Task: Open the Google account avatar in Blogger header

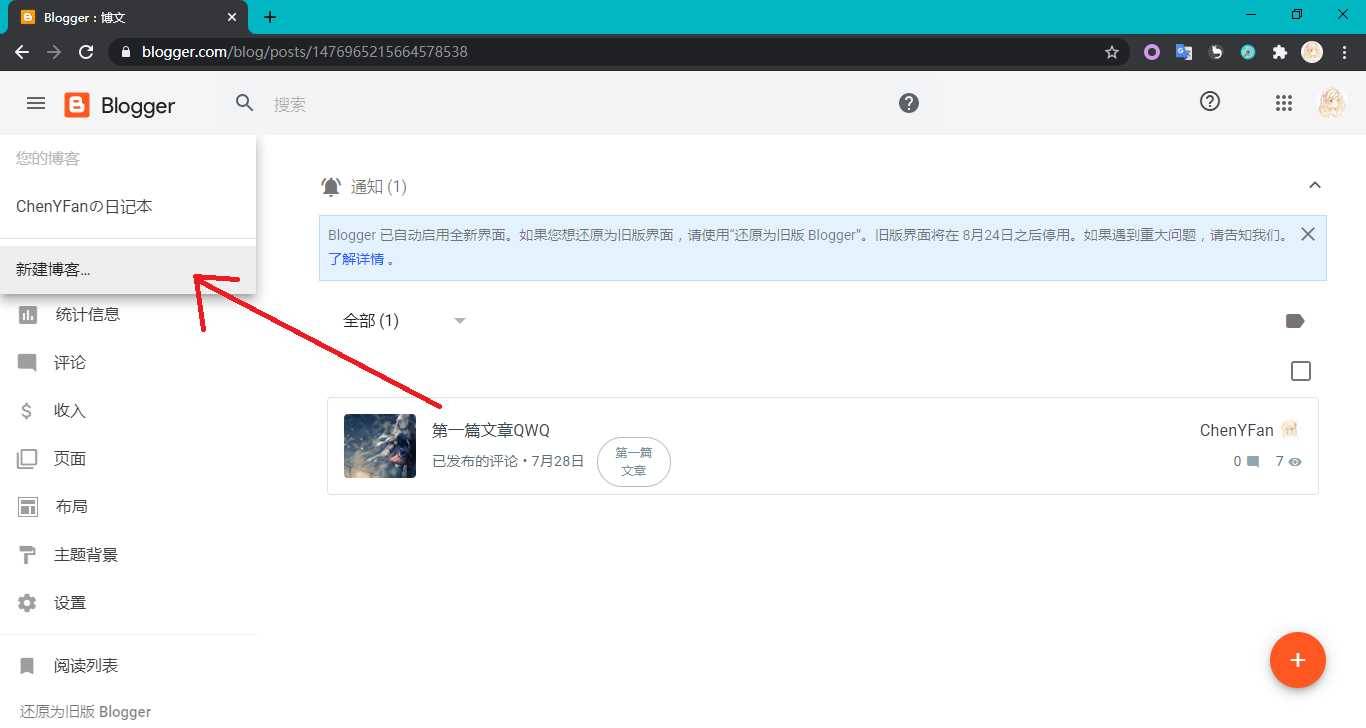Action: (1331, 103)
